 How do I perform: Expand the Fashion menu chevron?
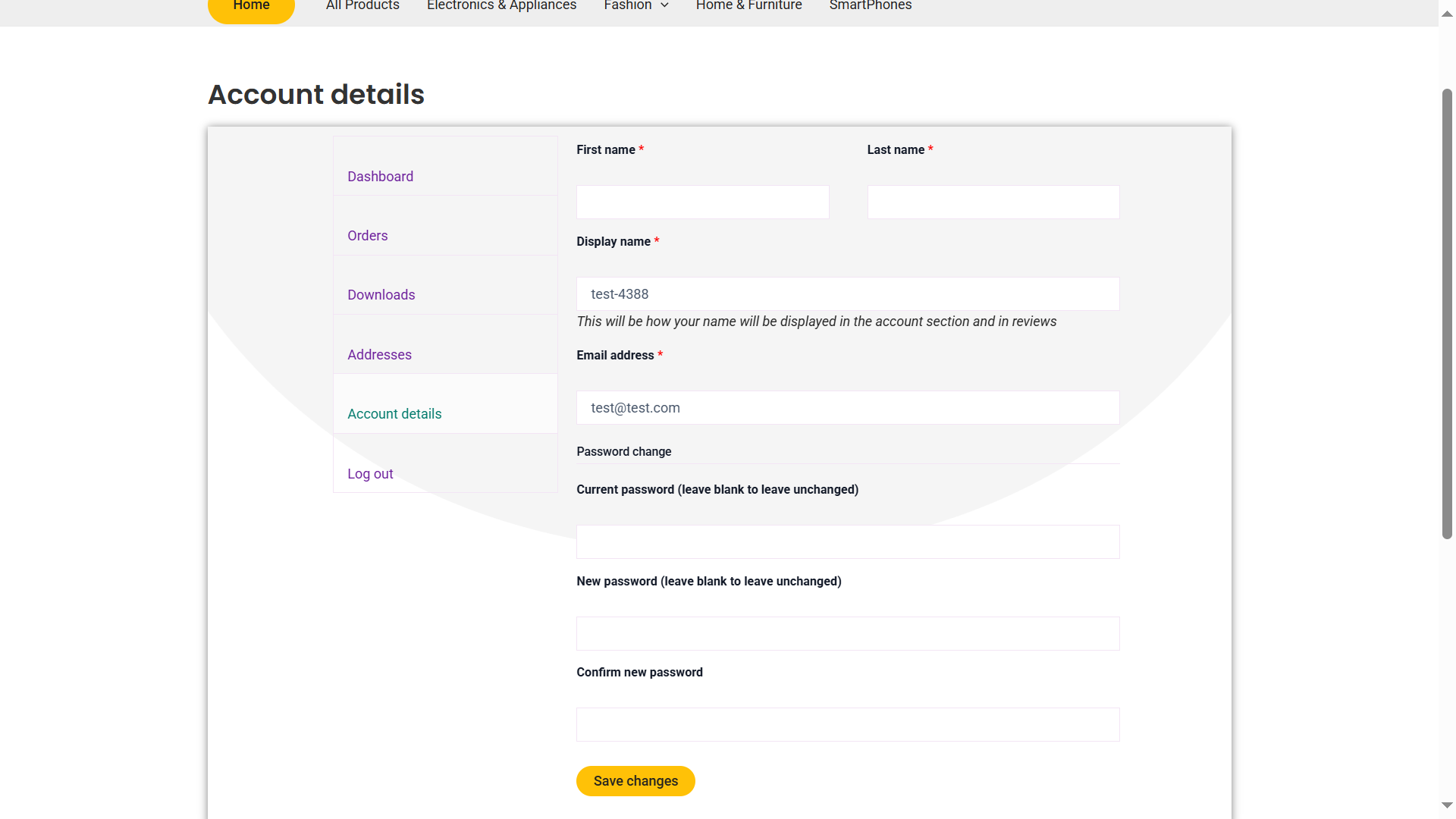pos(664,6)
